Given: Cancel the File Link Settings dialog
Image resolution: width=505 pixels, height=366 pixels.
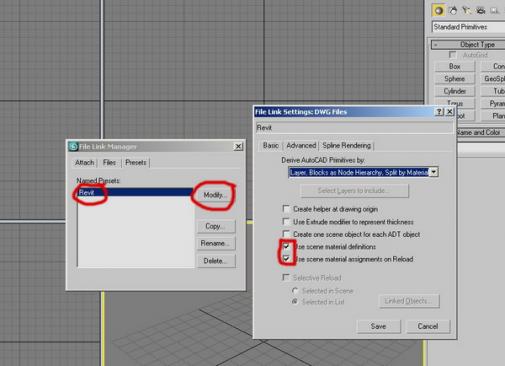Looking at the screenshot, I should point(428,326).
